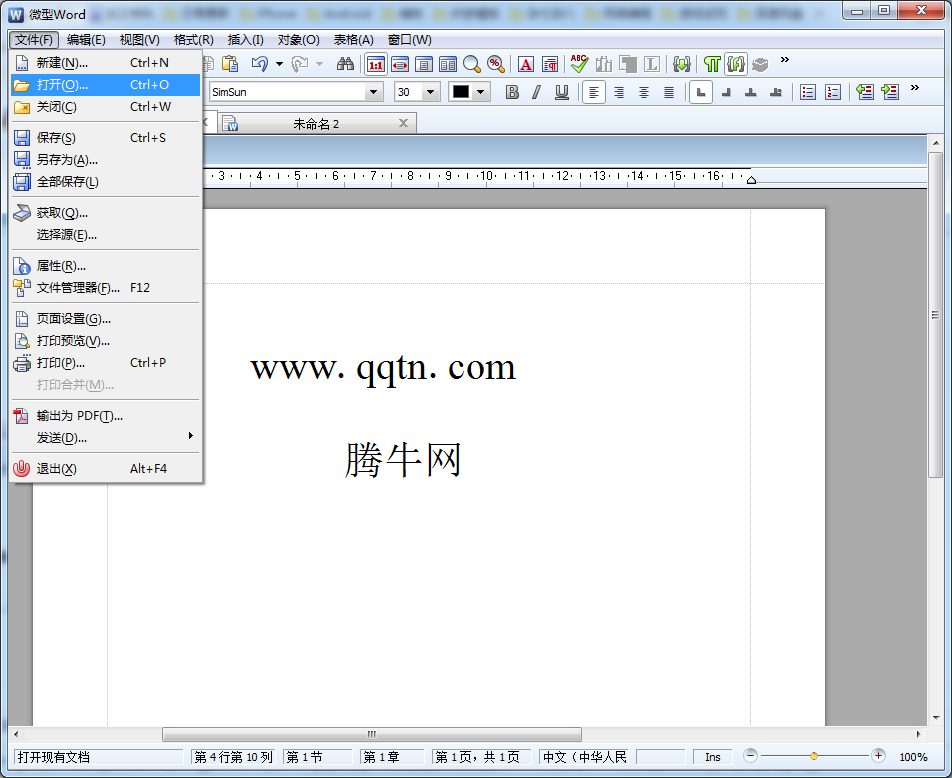This screenshot has height=778, width=952.
Task: Toggle formatting marks pilcrow icon
Action: pos(712,64)
